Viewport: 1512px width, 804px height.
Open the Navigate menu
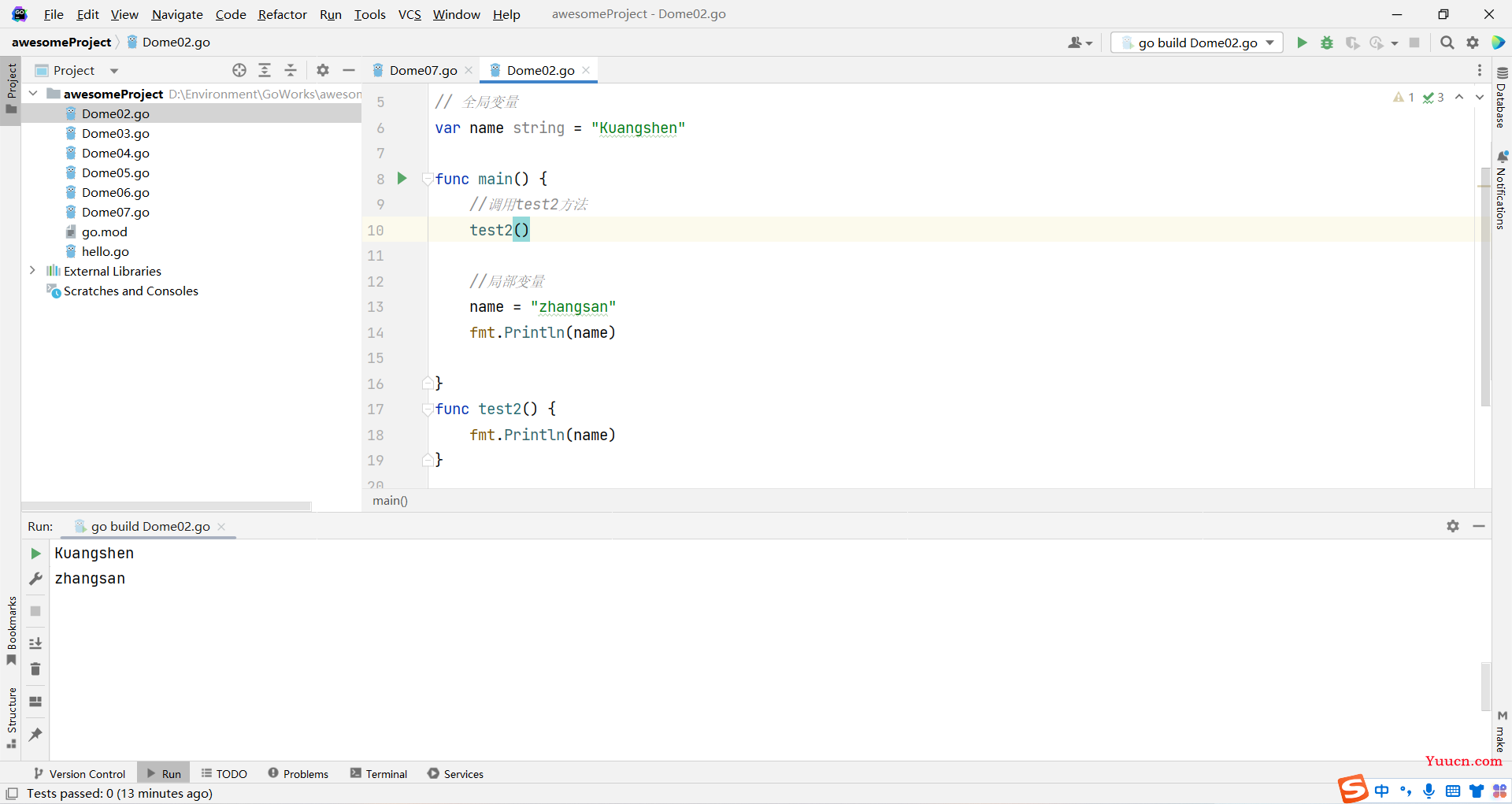coord(177,14)
